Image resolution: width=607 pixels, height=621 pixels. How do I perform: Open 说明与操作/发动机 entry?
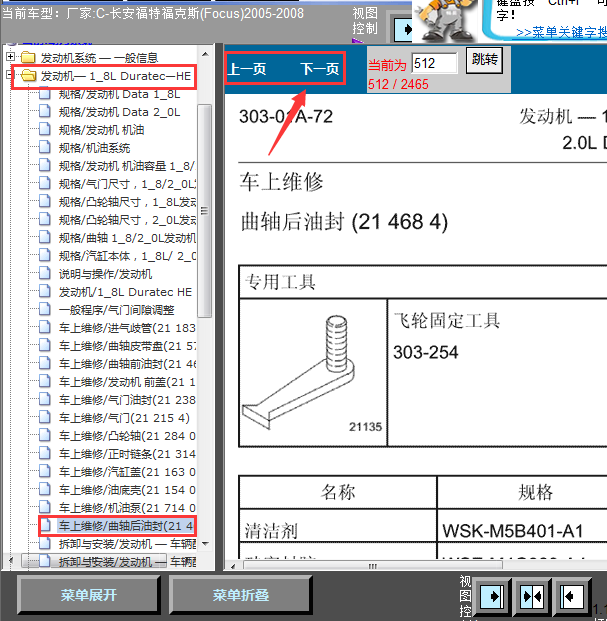click(x=105, y=274)
